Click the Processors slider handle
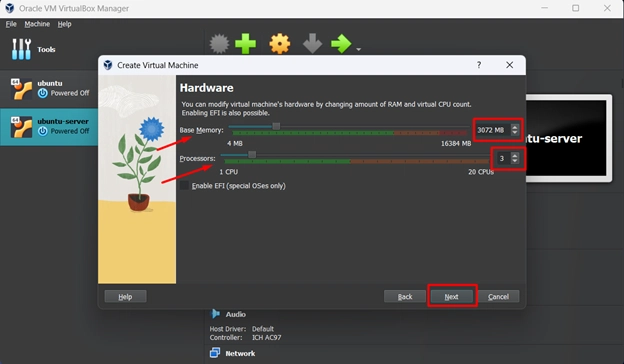Screen dimensions: 624x364 252,154
